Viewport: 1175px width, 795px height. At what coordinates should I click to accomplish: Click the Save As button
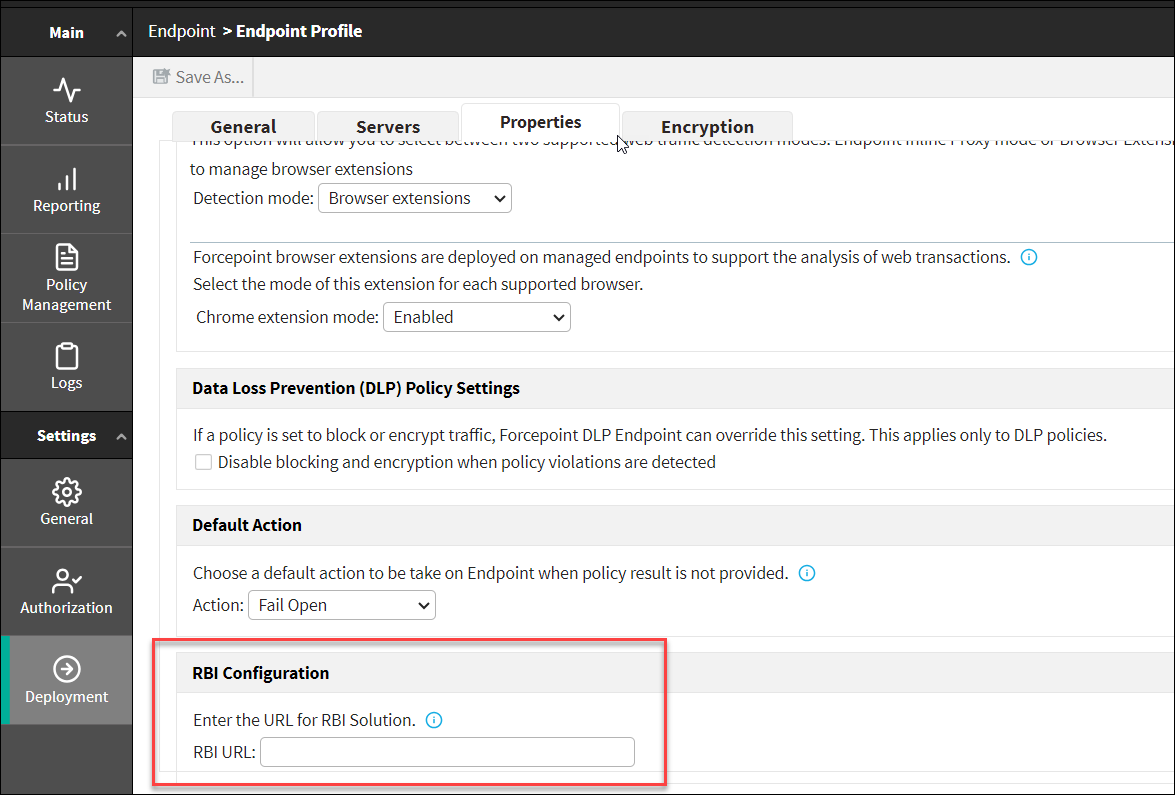pos(198,77)
